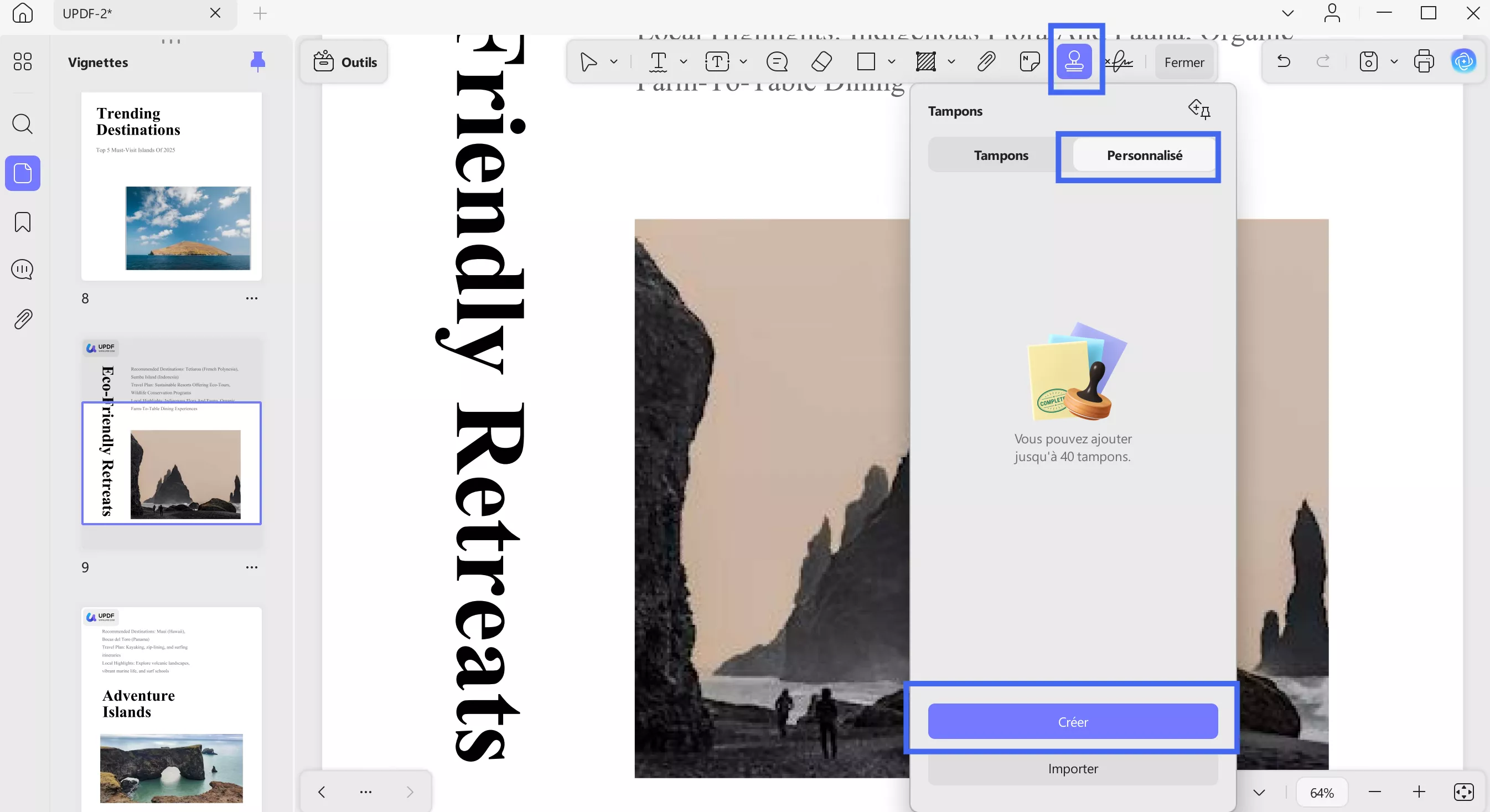The image size is (1490, 812).
Task: Toggle pin stamp tool in Tampons panel
Action: (1199, 108)
